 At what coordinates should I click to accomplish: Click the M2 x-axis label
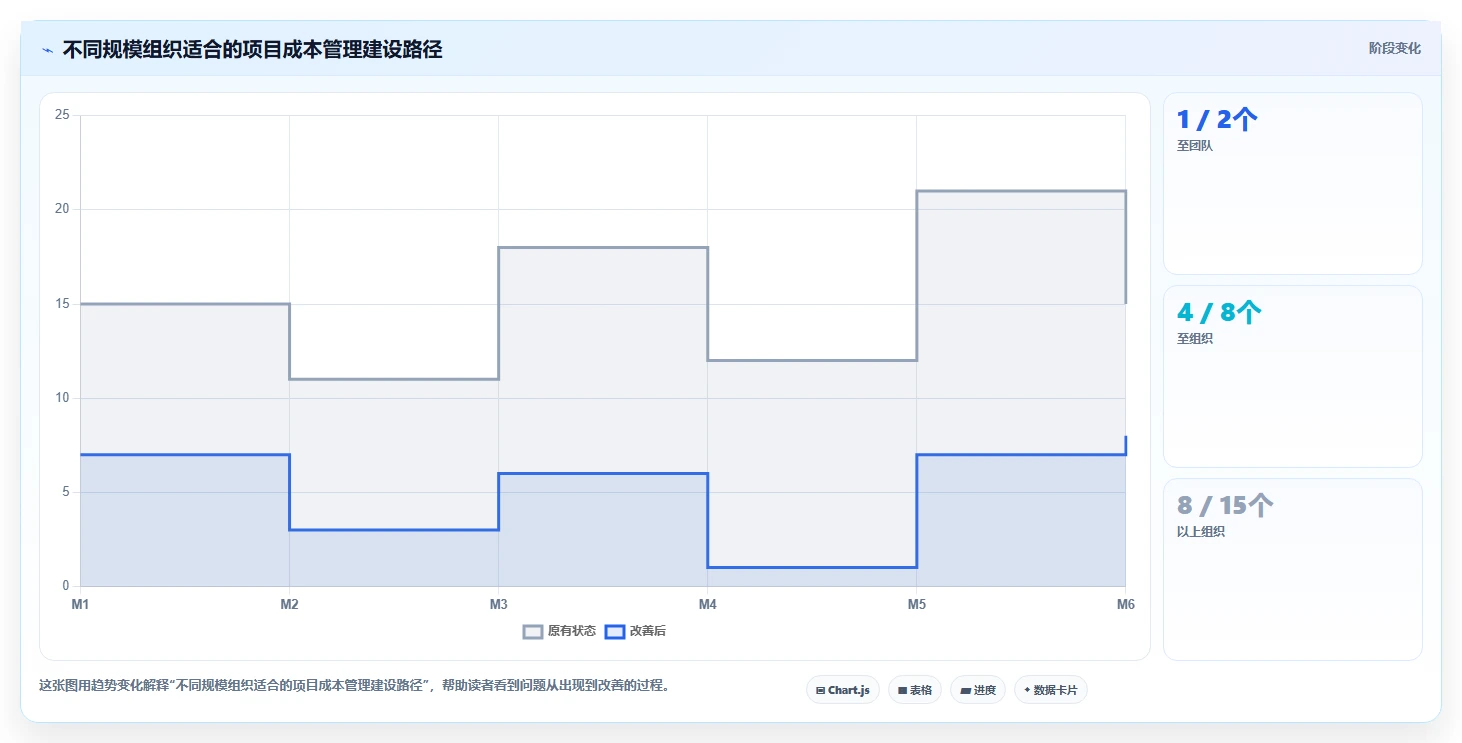(x=289, y=604)
